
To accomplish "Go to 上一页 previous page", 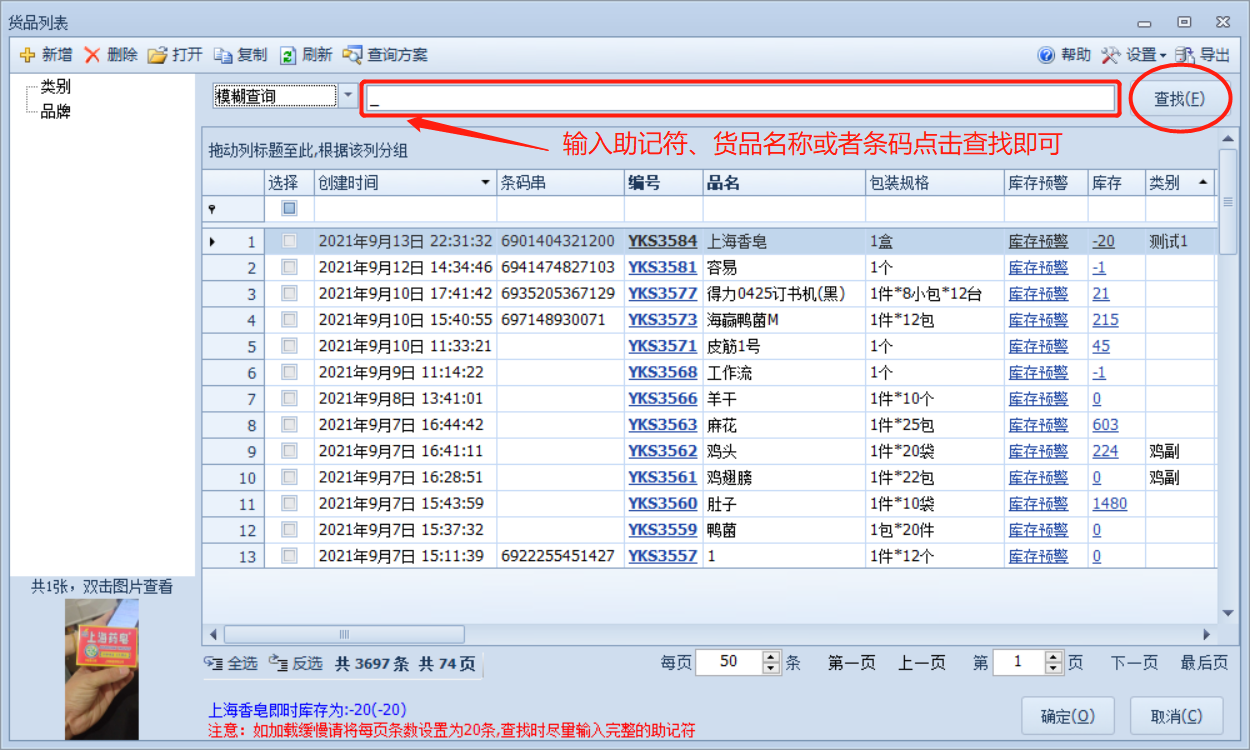I will (921, 663).
